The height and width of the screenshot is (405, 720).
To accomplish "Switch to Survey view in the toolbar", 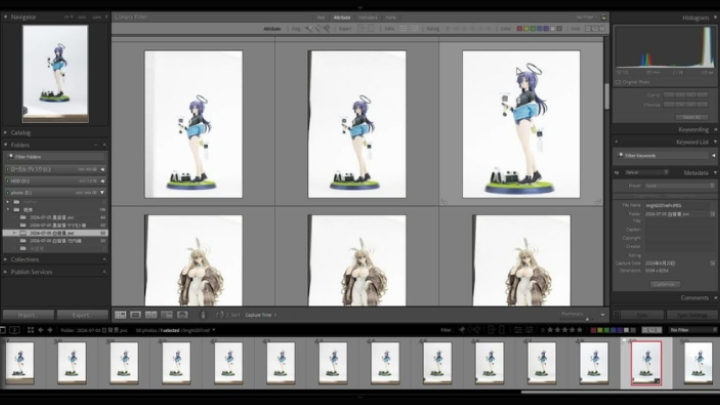I will (x=167, y=315).
